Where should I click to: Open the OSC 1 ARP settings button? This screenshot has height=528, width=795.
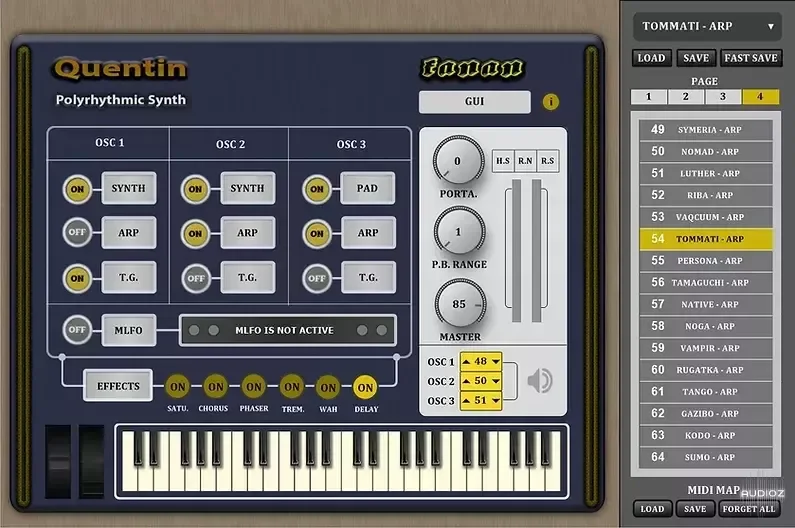[129, 233]
